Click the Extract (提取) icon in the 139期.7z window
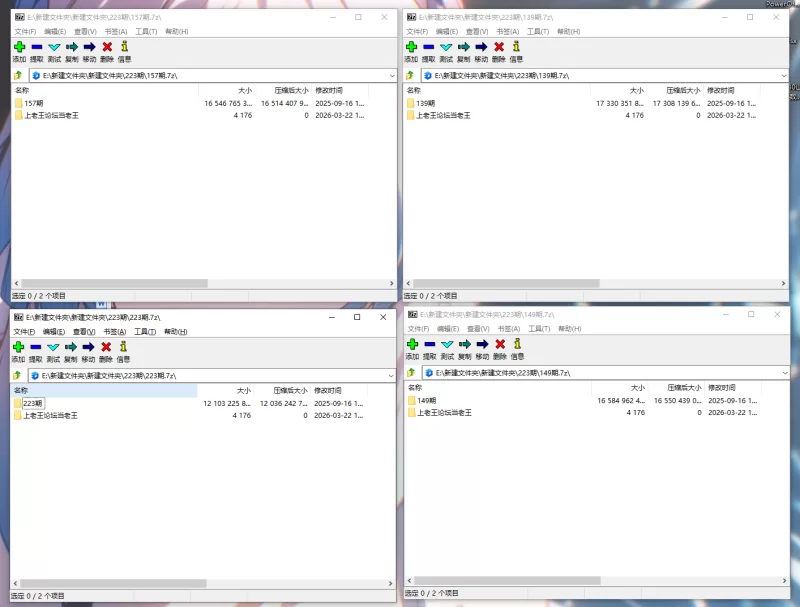 pyautogui.click(x=428, y=47)
